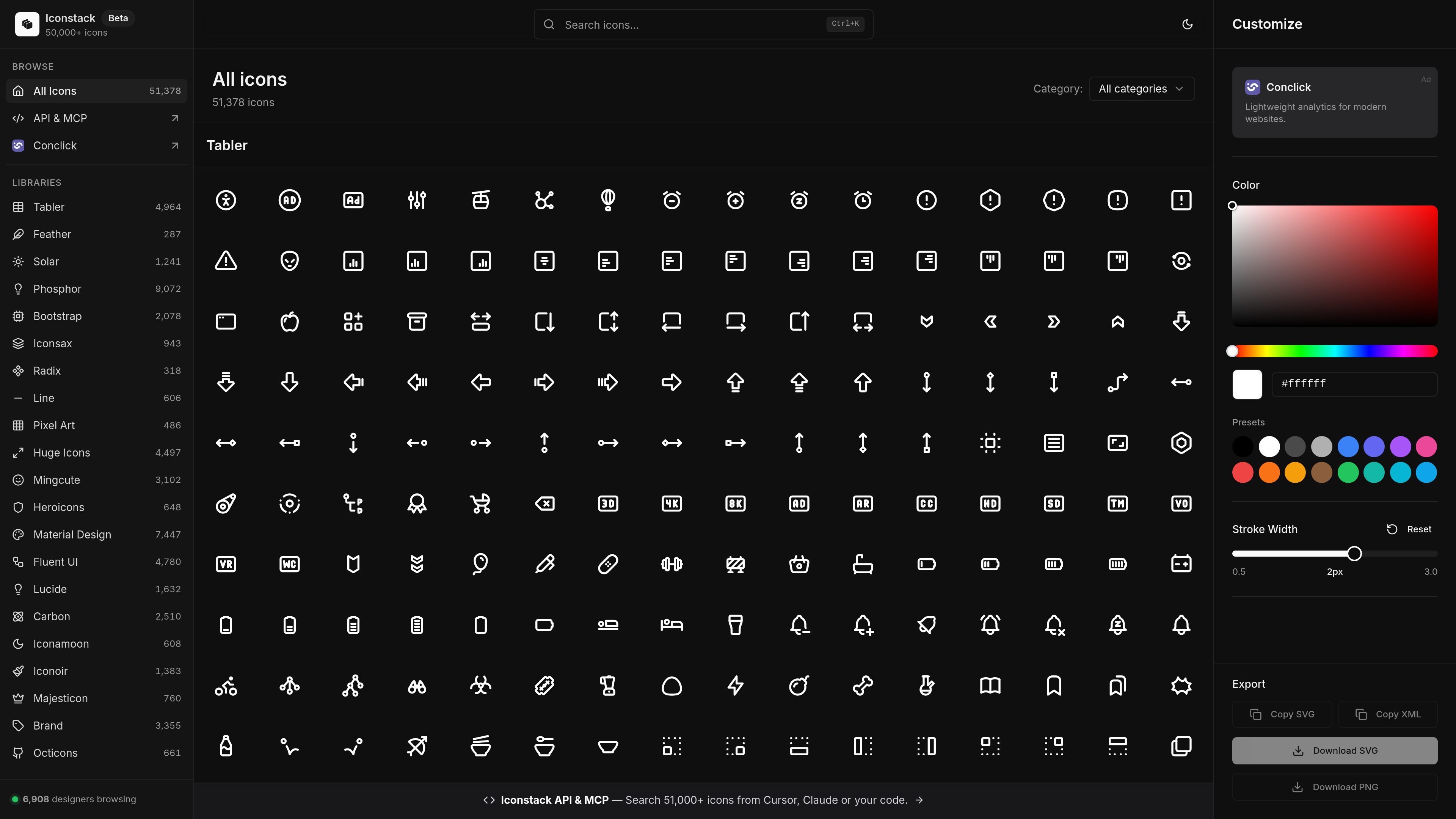Click the stroke width slider track
Image resolution: width=1456 pixels, height=819 pixels.
point(1335,553)
